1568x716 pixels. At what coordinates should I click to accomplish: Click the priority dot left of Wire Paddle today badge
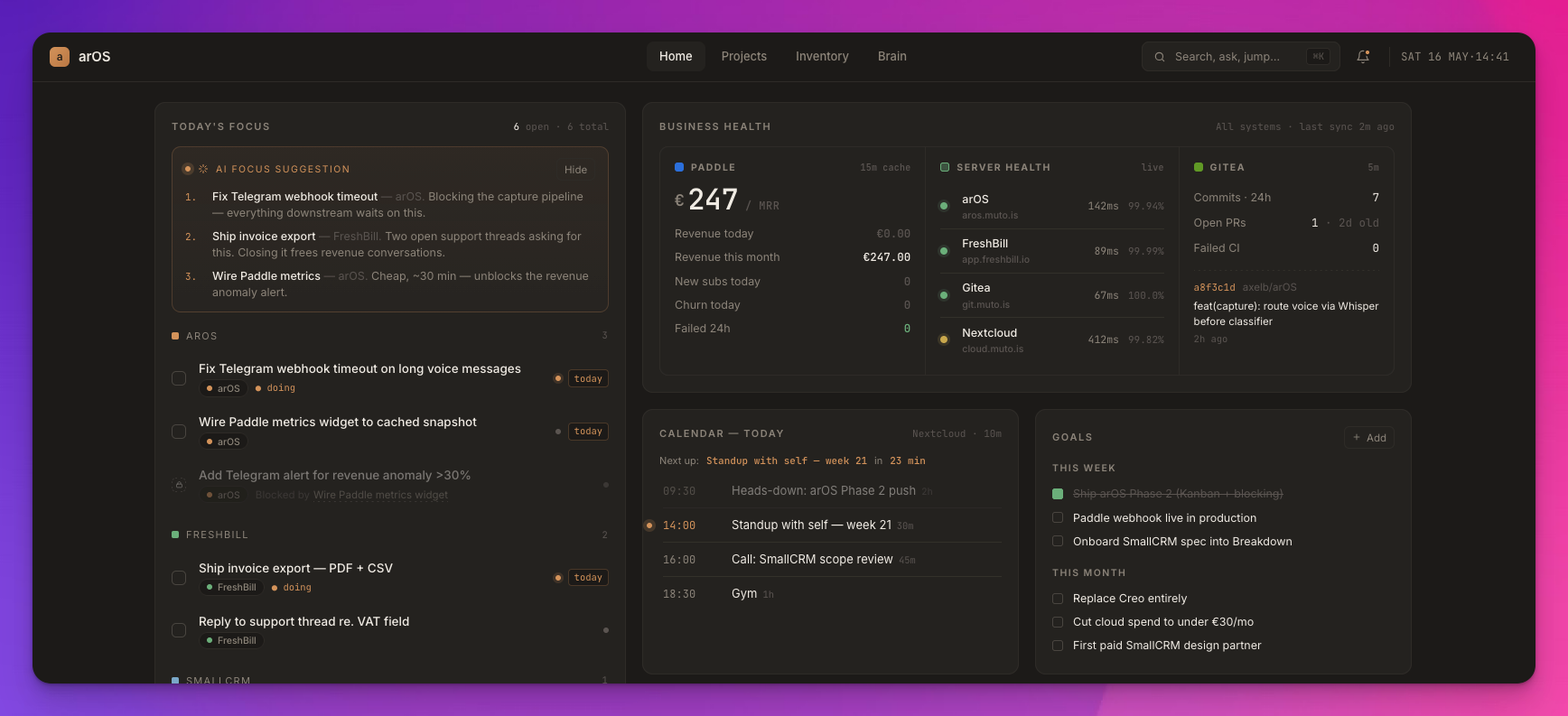(558, 432)
